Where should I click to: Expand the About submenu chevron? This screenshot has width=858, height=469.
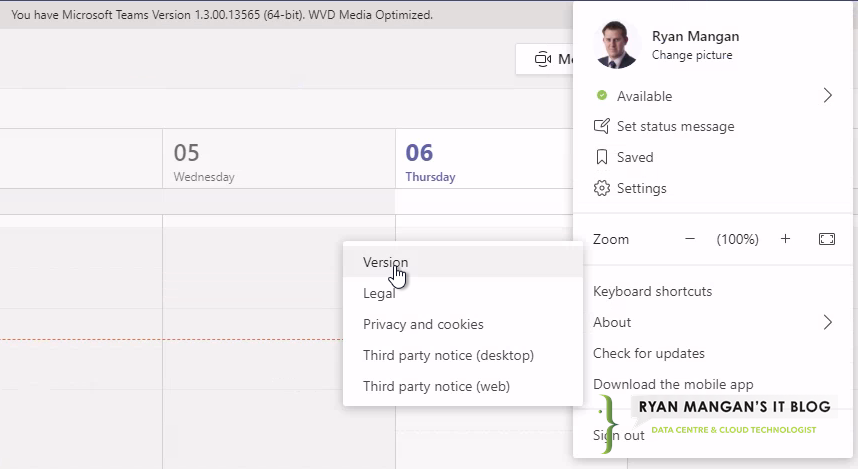pyautogui.click(x=827, y=322)
